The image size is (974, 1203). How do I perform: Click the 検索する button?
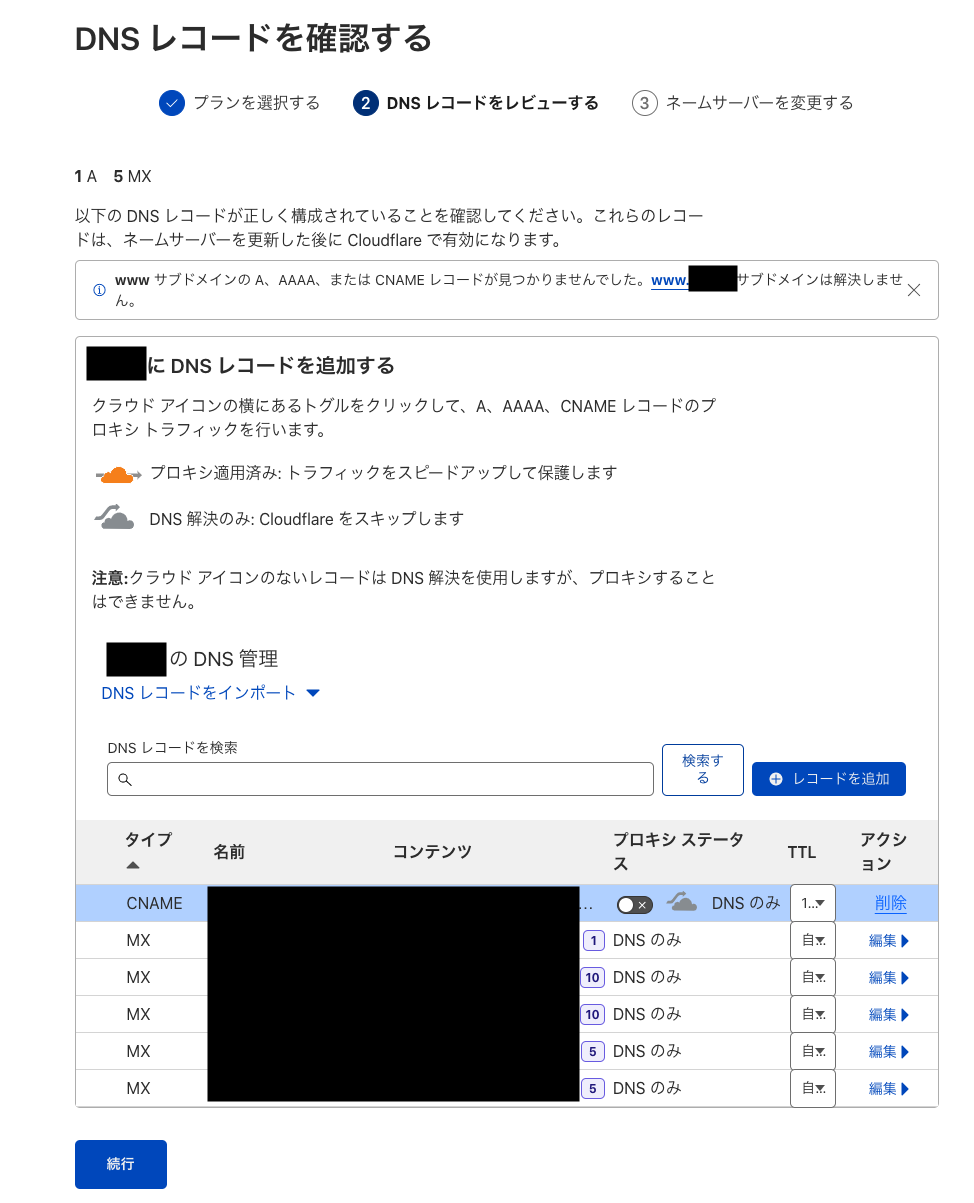(x=702, y=769)
